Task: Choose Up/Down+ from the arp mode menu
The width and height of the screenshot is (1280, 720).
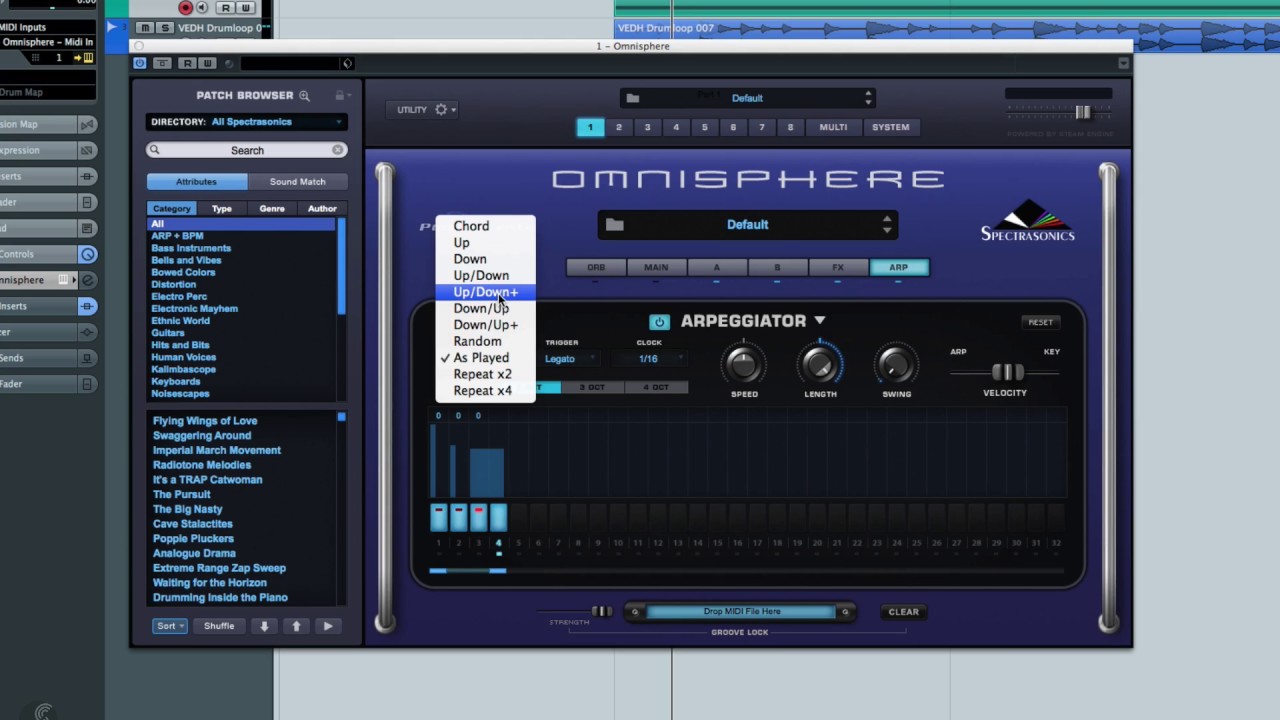Action: point(486,292)
